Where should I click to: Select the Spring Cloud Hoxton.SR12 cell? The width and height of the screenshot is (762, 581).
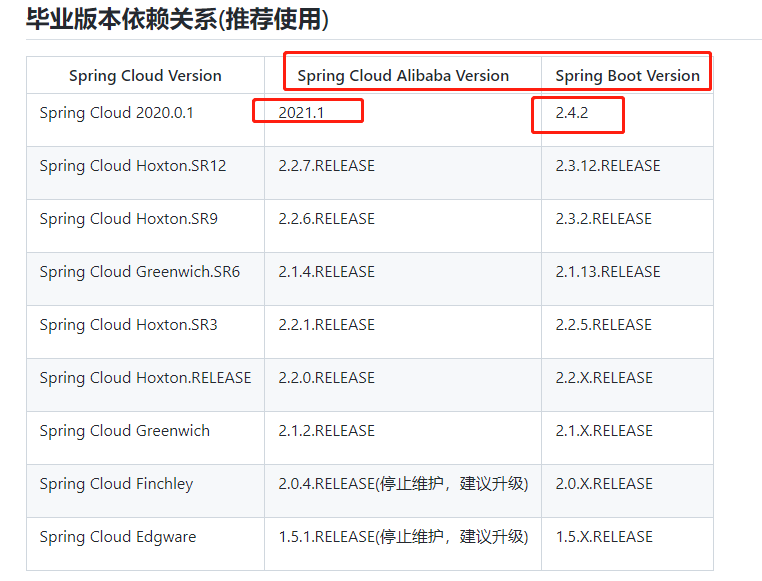point(145,173)
